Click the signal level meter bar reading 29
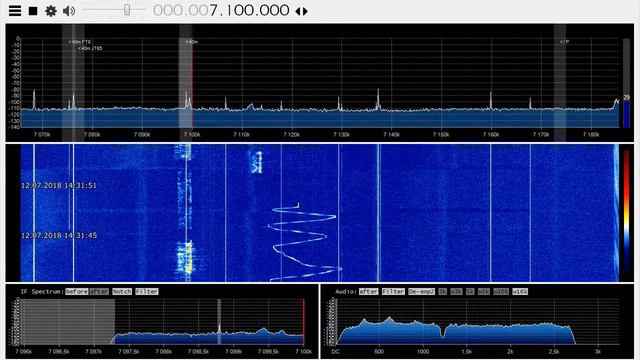640x360 pixels. click(x=627, y=83)
